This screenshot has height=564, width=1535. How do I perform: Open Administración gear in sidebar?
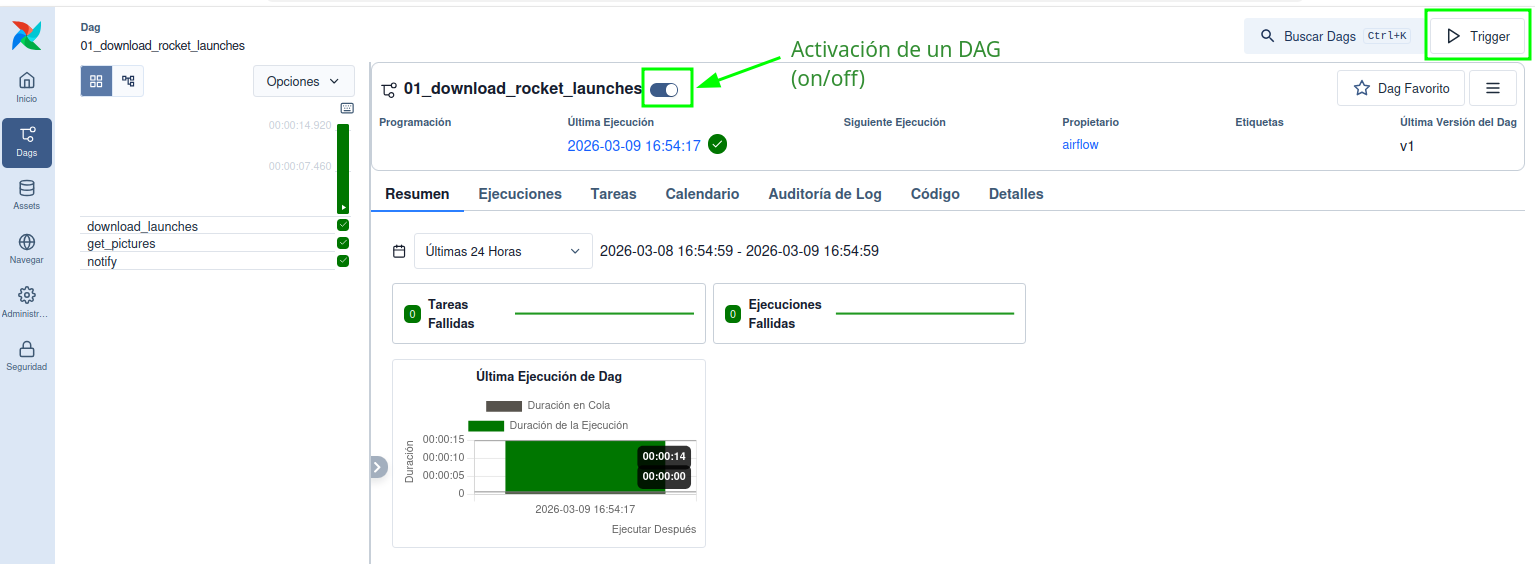pyautogui.click(x=27, y=301)
